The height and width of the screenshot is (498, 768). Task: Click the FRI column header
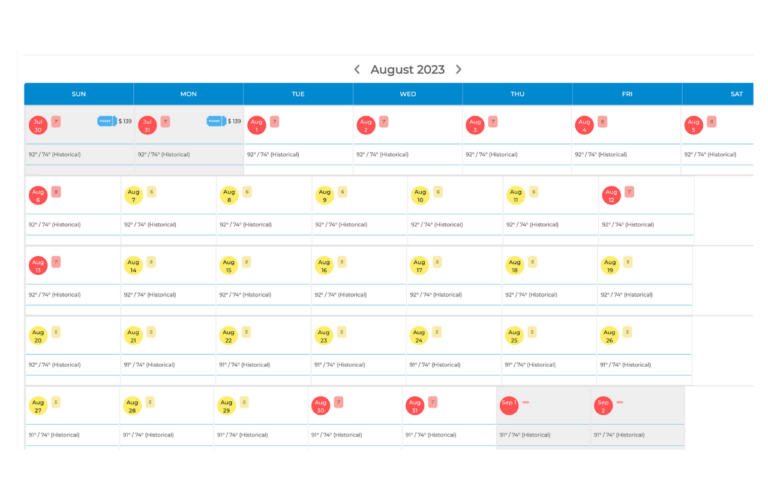pyautogui.click(x=627, y=94)
